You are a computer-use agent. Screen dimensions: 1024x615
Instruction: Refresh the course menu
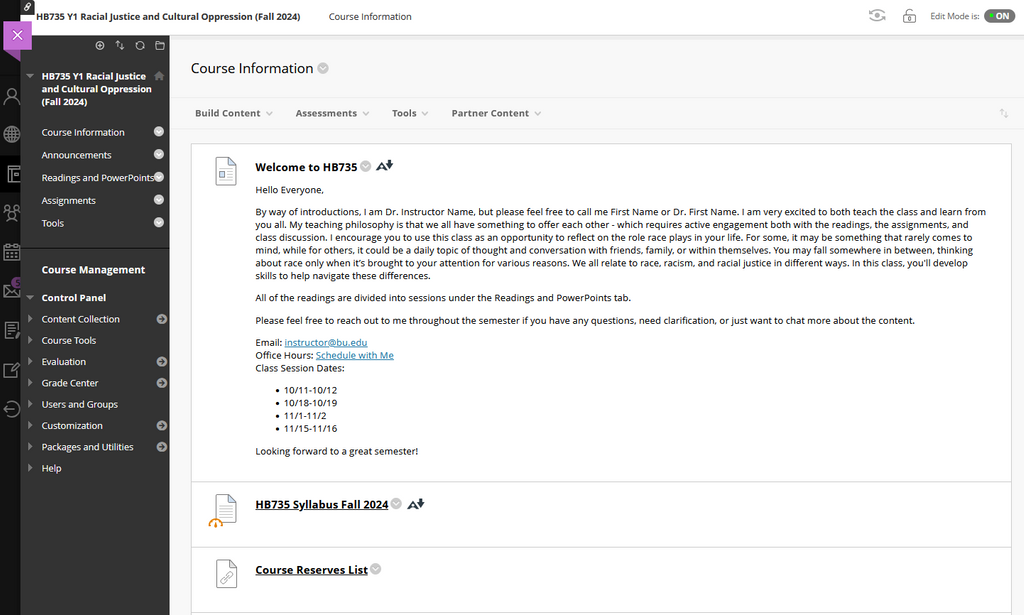[x=140, y=45]
